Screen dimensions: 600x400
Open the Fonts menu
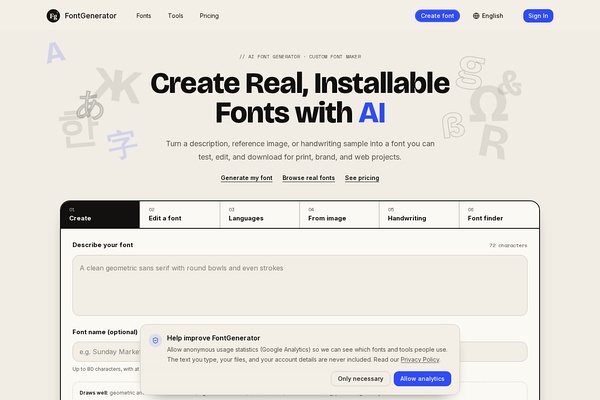[x=143, y=16]
